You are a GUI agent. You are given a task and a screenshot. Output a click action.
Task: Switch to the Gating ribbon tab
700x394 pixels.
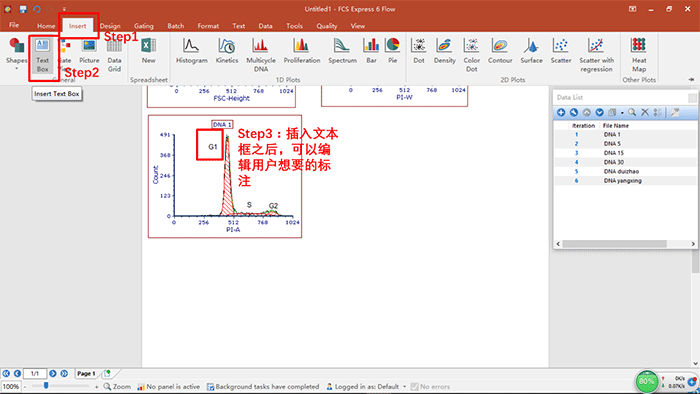[x=144, y=26]
